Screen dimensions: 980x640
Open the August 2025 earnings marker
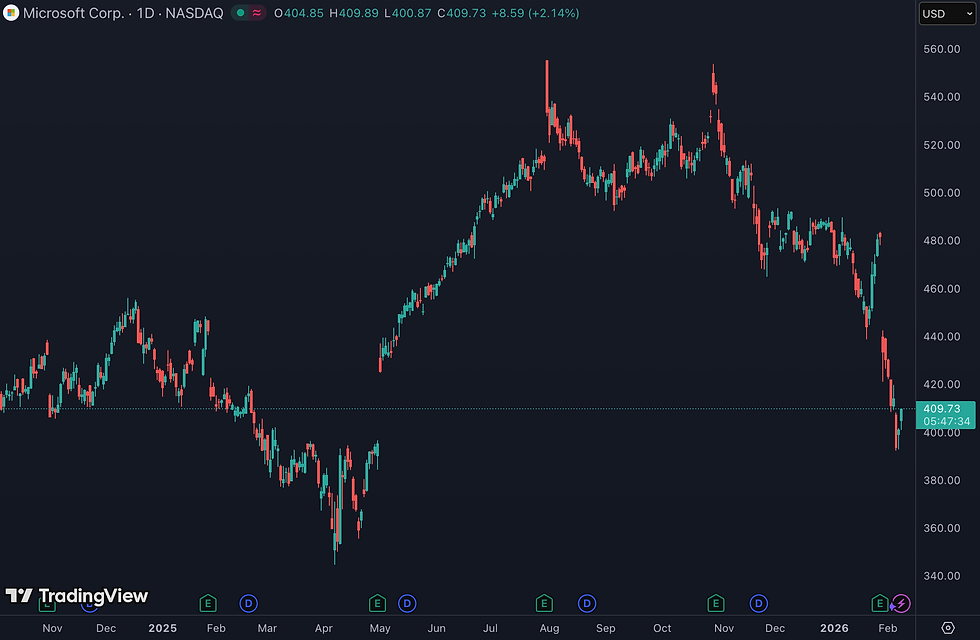tap(544, 604)
